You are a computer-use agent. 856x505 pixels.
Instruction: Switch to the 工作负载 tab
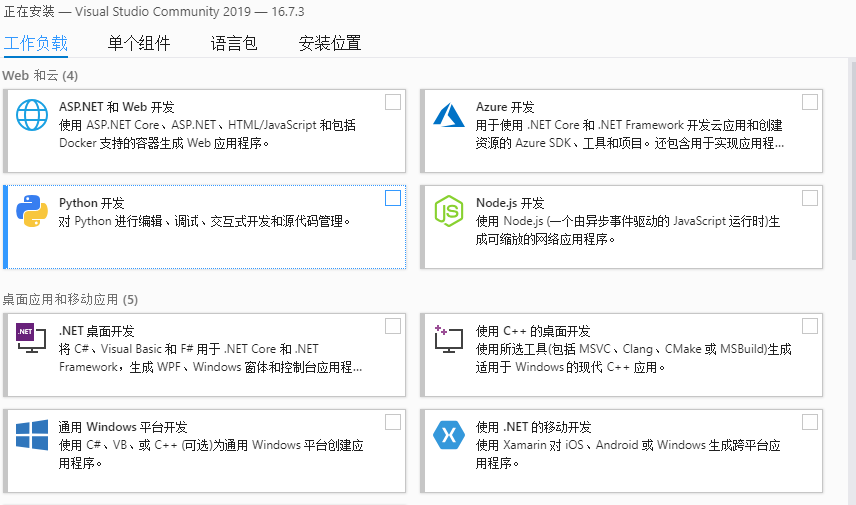35,43
